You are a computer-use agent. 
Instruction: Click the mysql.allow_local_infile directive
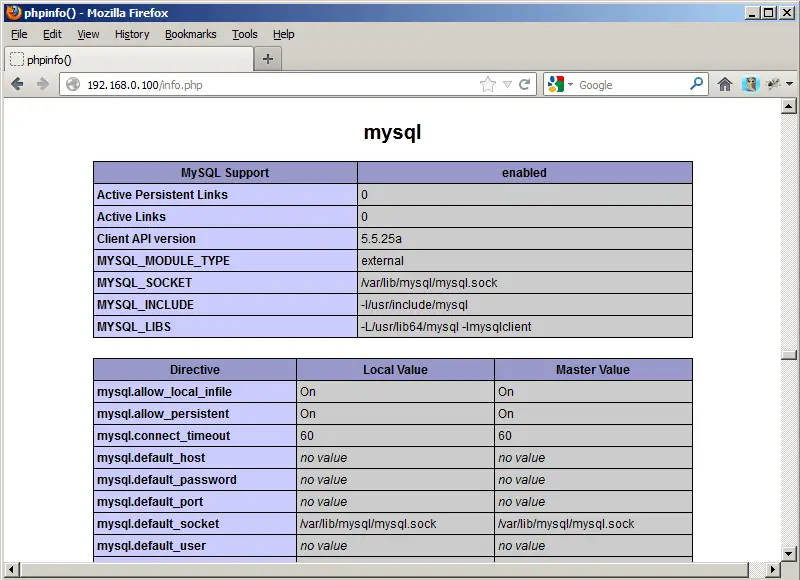pyautogui.click(x=164, y=391)
